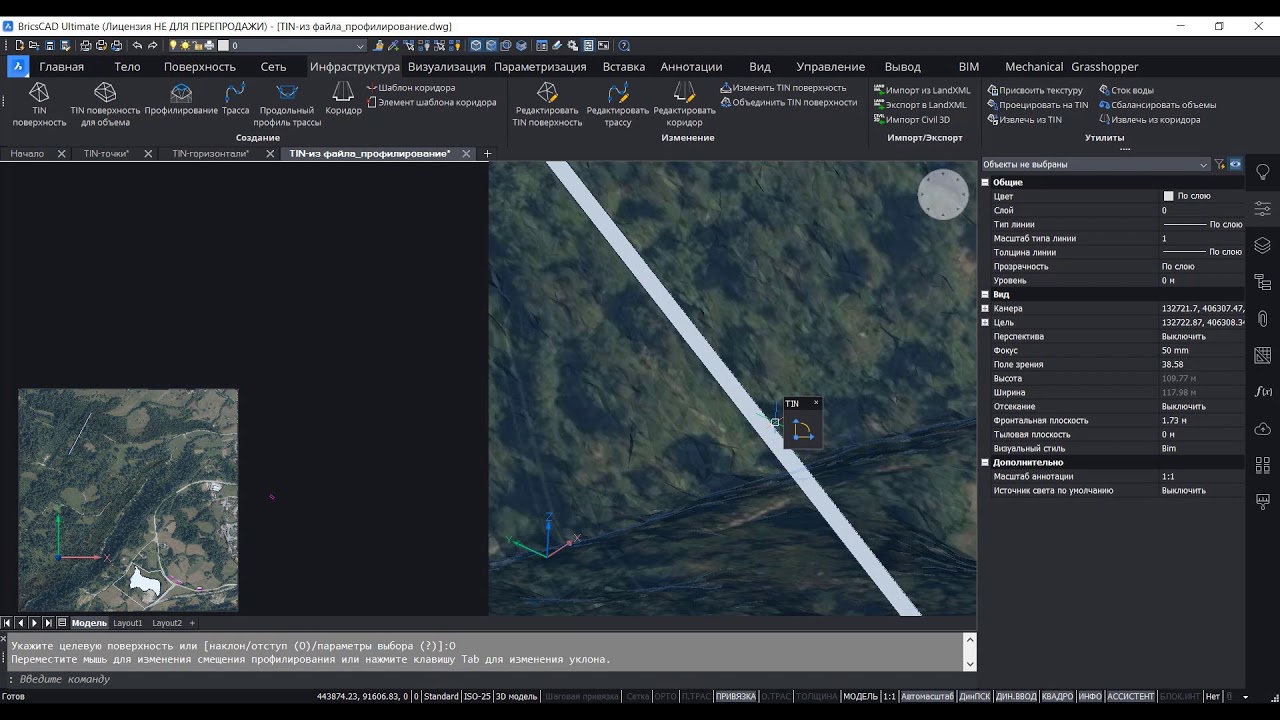The image size is (1280, 720).
Task: Open Объекты не выбраны selection dropdown
Action: [1096, 164]
